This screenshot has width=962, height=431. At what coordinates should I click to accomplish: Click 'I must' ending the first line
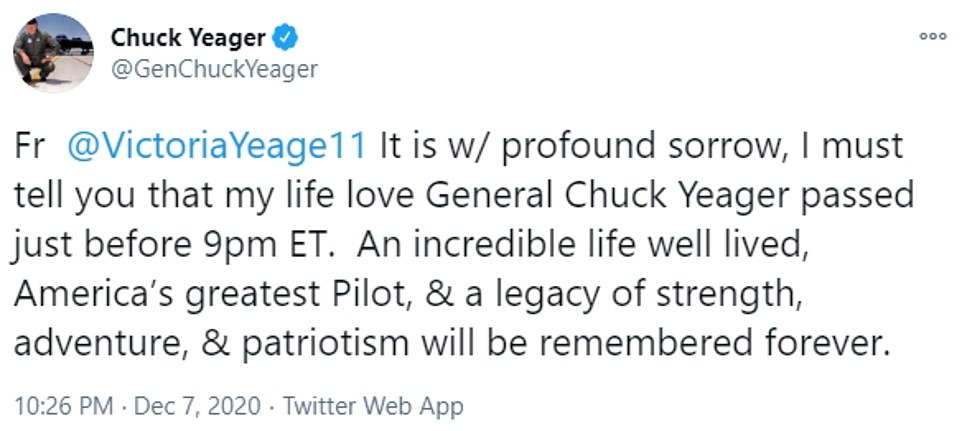[x=852, y=146]
